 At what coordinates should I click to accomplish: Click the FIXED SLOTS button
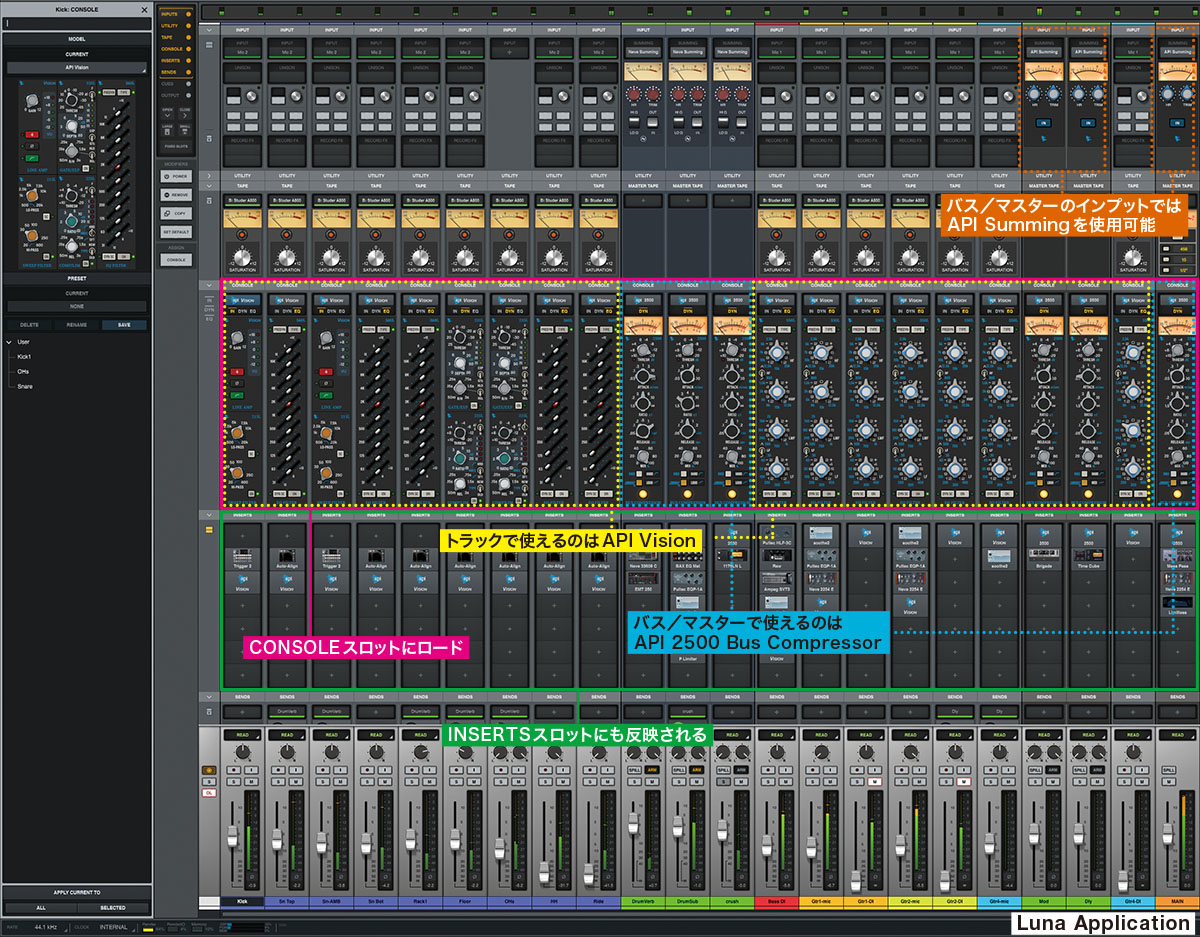[x=175, y=145]
